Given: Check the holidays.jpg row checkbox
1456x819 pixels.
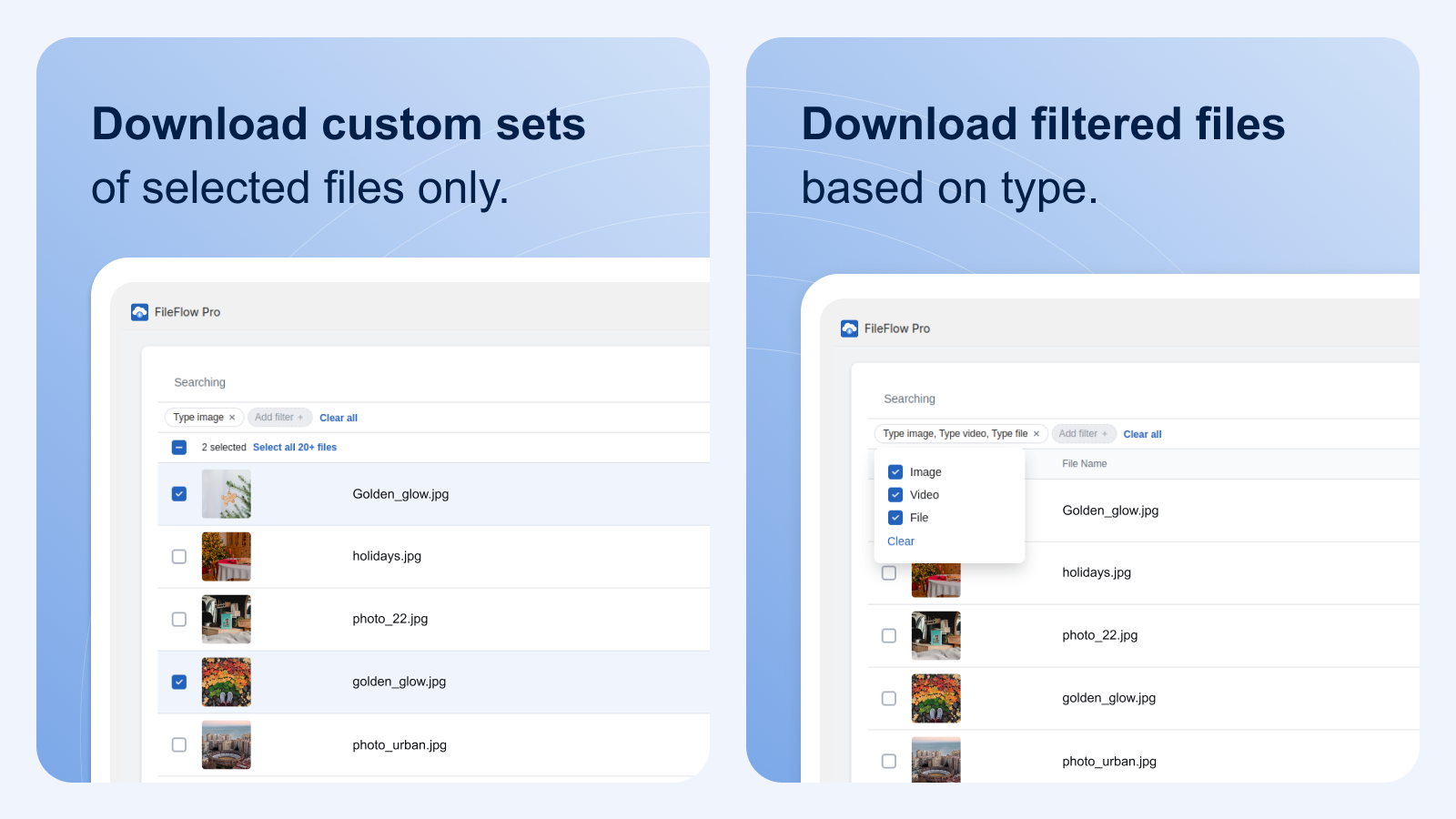Looking at the screenshot, I should [178, 556].
